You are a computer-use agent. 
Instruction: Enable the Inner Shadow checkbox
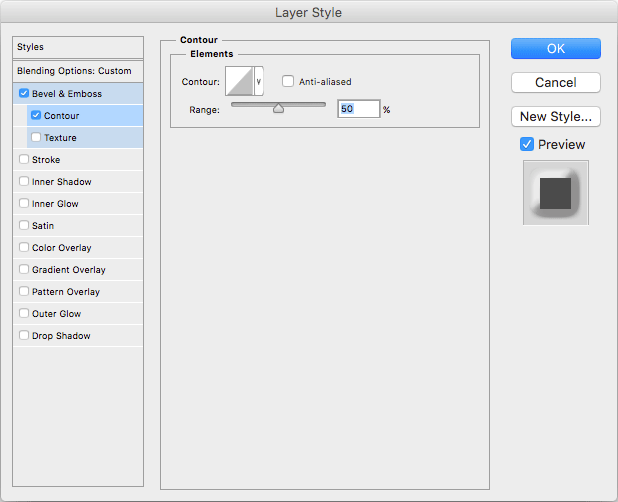[x=24, y=181]
